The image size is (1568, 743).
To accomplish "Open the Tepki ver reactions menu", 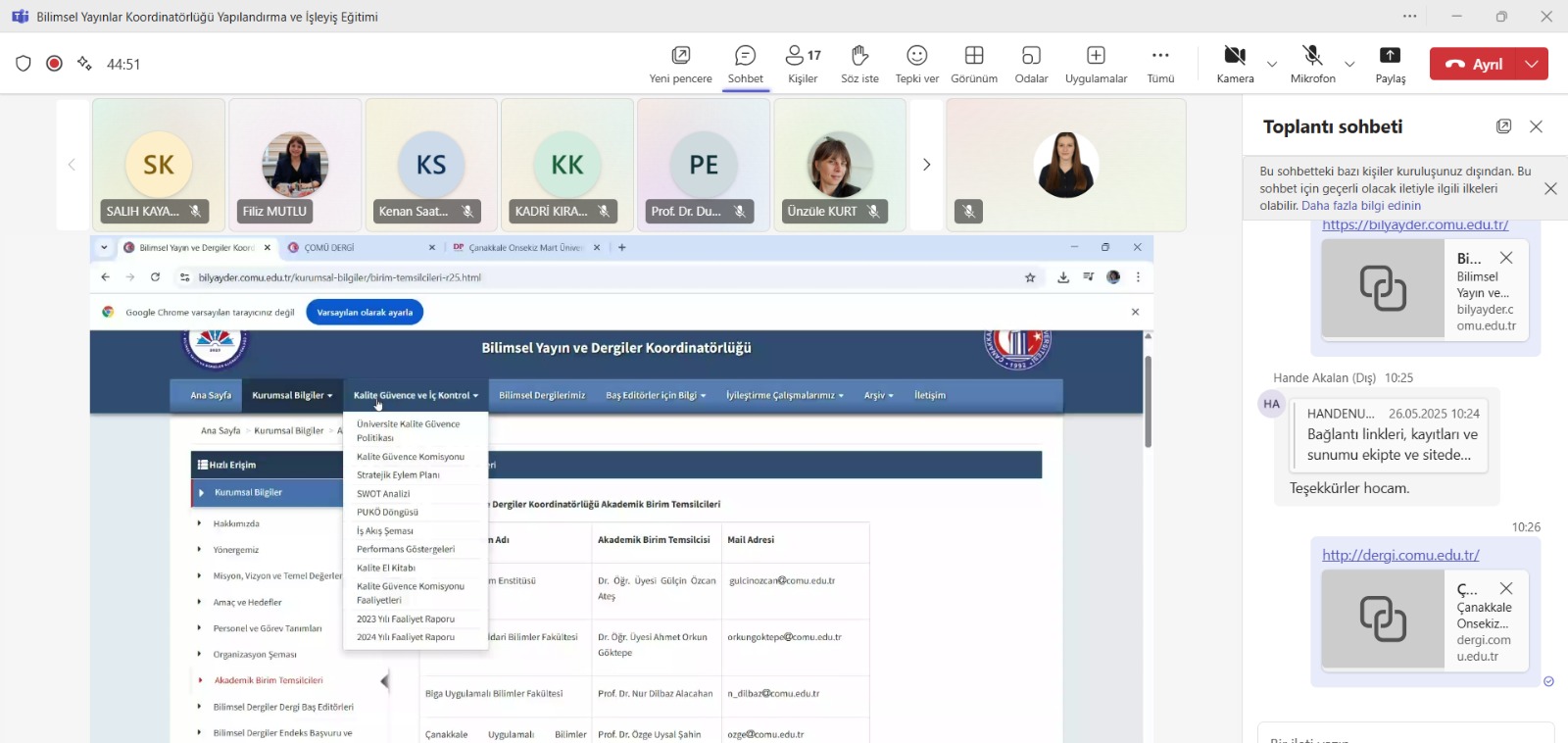I will click(916, 64).
